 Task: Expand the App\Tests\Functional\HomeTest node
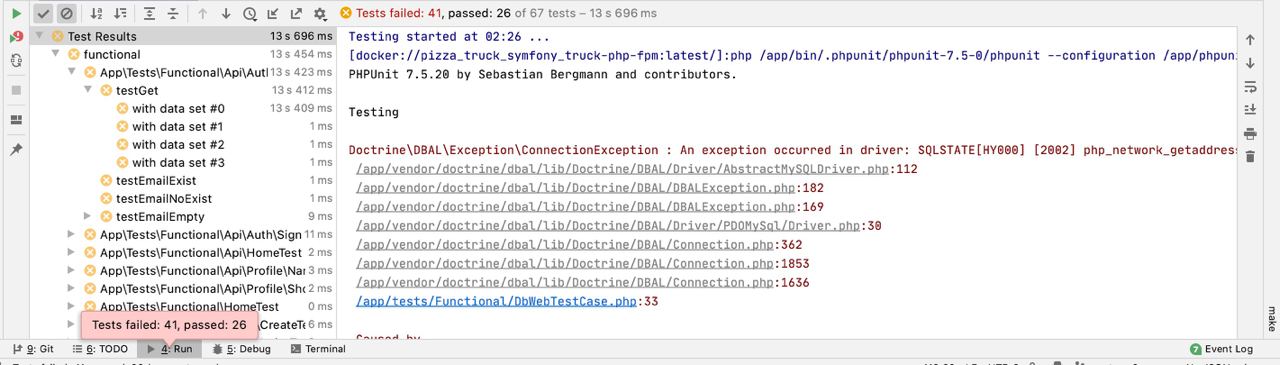click(x=71, y=306)
